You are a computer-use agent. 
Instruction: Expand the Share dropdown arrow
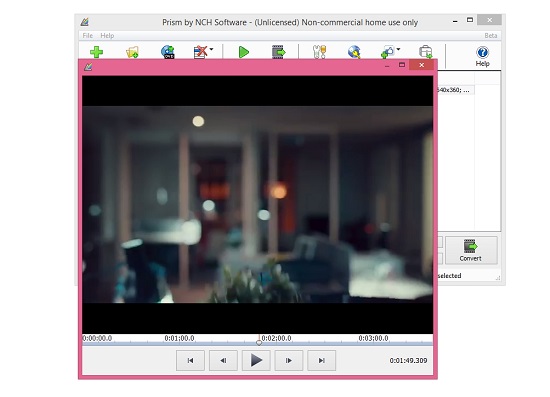(398, 49)
